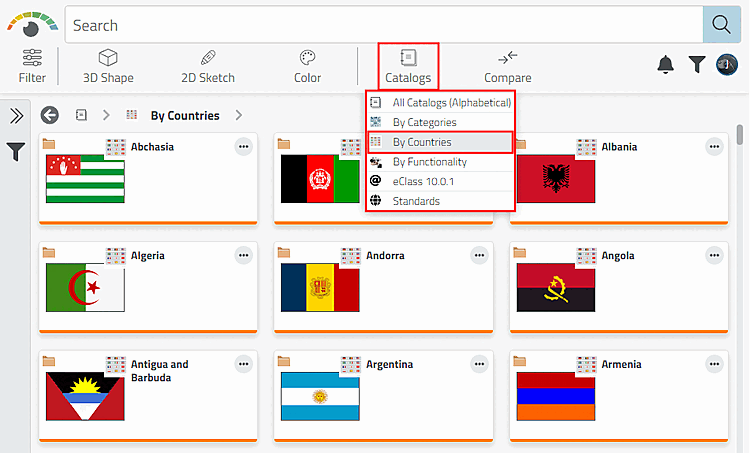This screenshot has height=453, width=750.
Task: Click the countries grid icon on Andorra card
Action: pyautogui.click(x=351, y=256)
